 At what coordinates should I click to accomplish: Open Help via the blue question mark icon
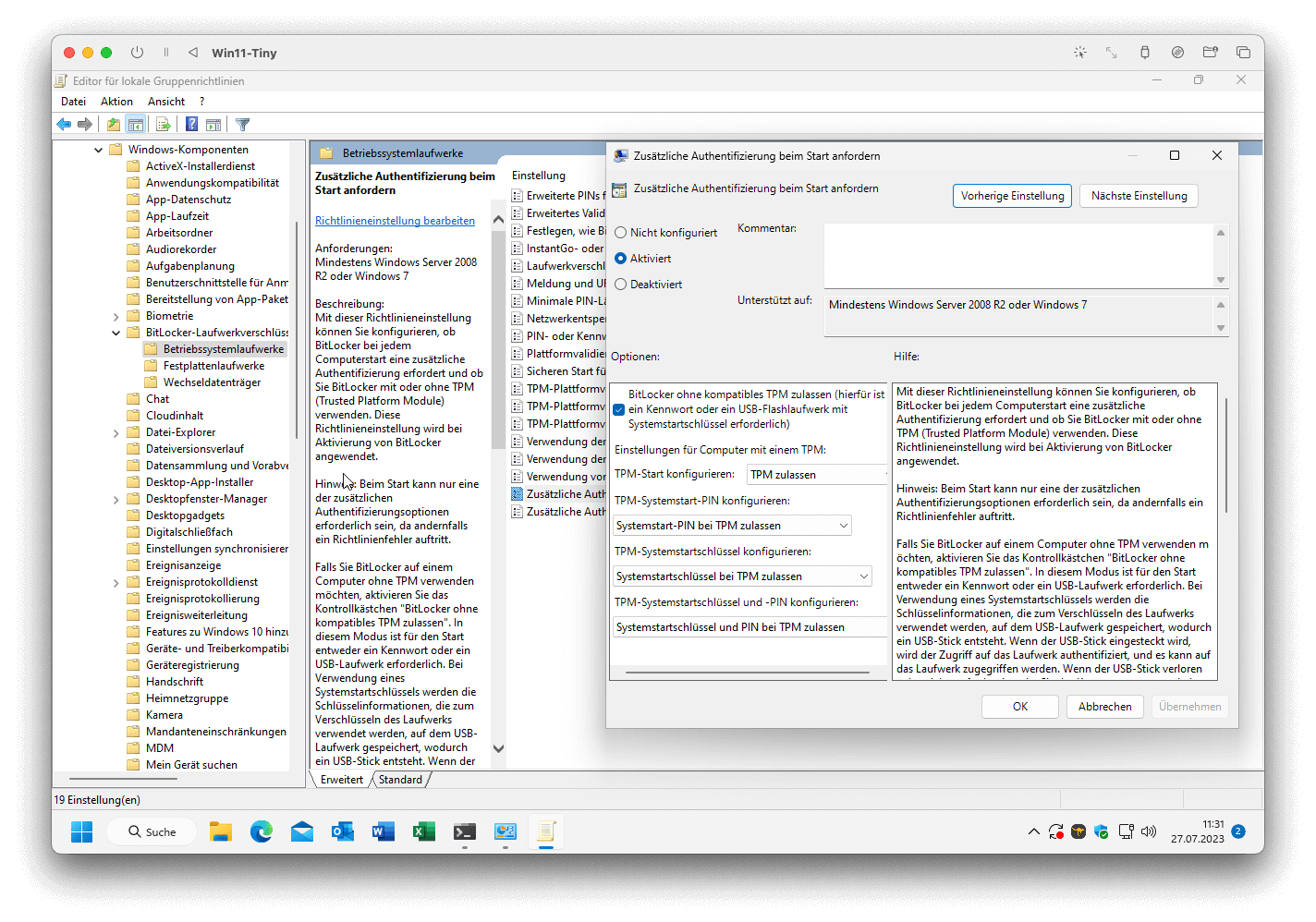pyautogui.click(x=190, y=124)
